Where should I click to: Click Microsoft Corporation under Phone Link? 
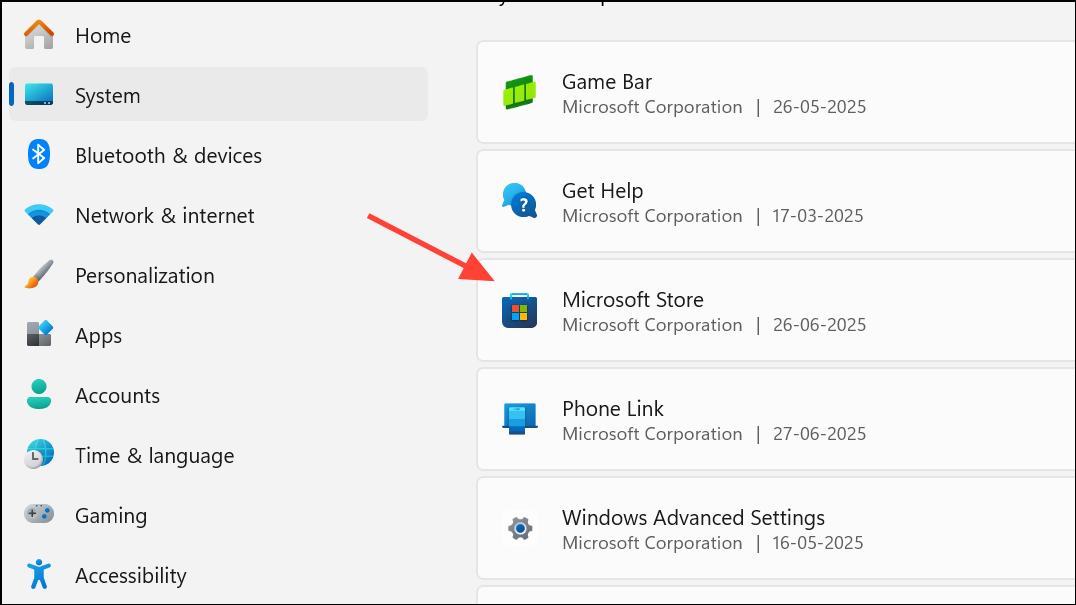(652, 434)
